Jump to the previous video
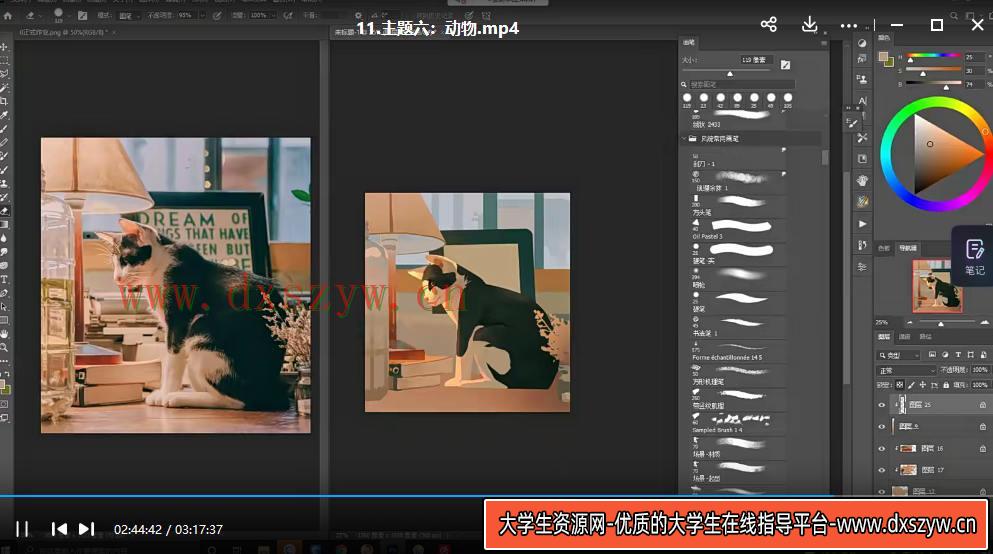993x554 pixels. pyautogui.click(x=59, y=529)
